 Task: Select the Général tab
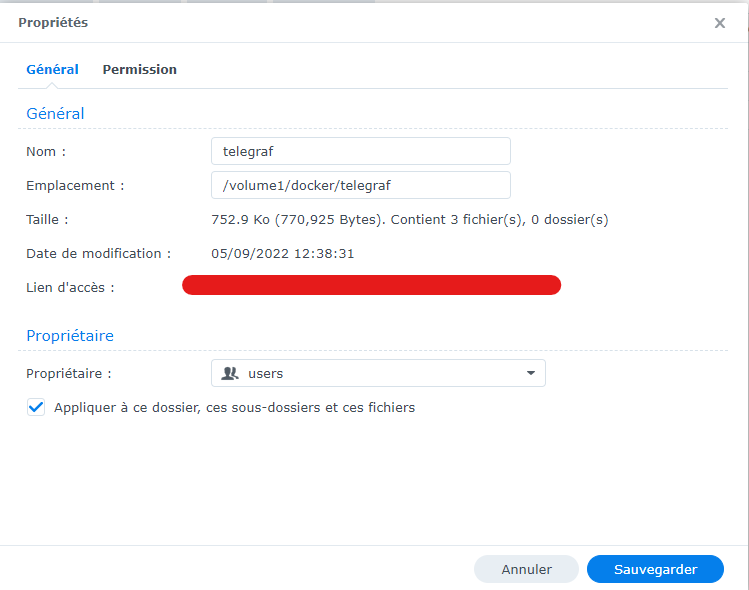pos(52,70)
